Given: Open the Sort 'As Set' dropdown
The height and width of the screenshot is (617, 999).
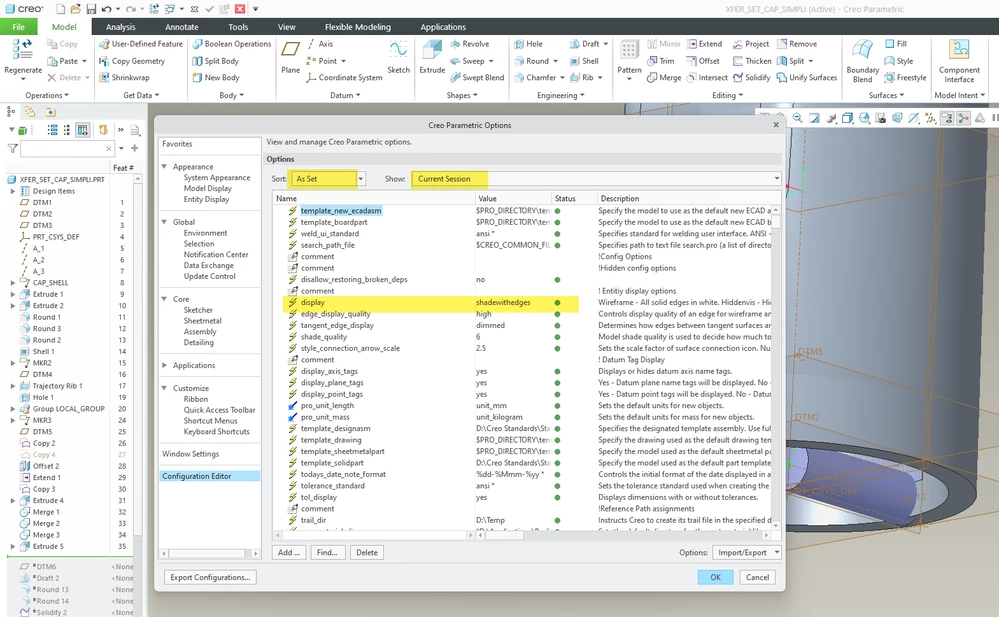Looking at the screenshot, I should point(327,178).
